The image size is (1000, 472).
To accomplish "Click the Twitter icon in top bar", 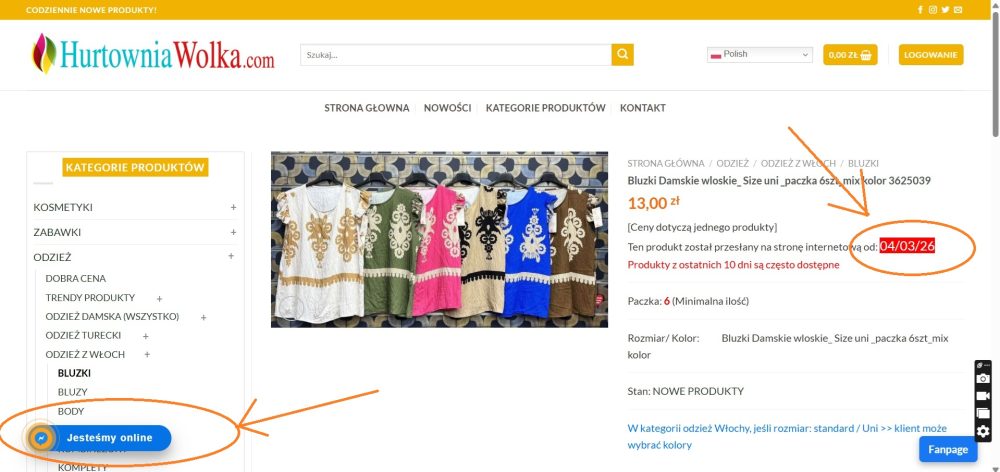I will click(x=945, y=10).
